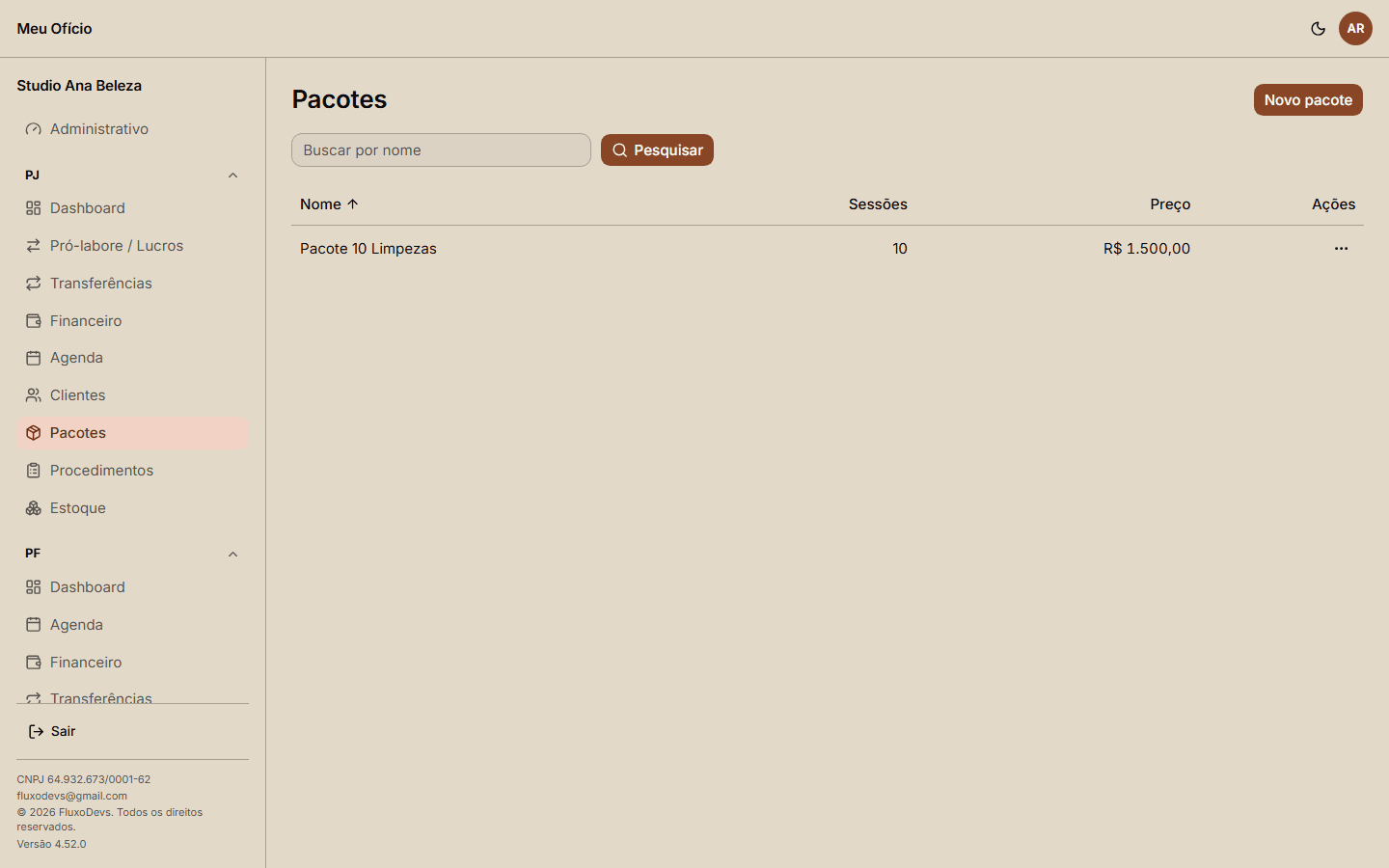Image resolution: width=1389 pixels, height=868 pixels.
Task: Sort table by Nome column
Action: (329, 204)
